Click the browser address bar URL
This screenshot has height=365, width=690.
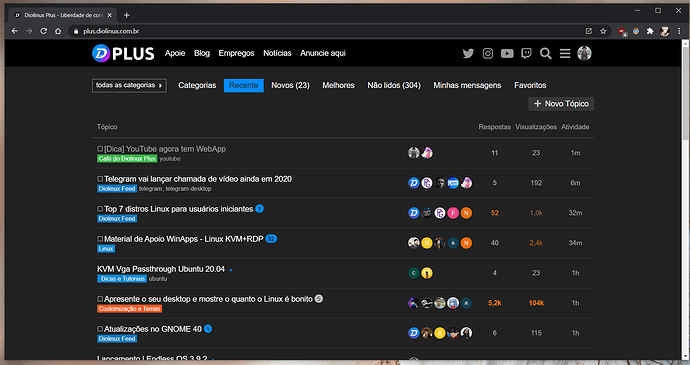(x=111, y=31)
